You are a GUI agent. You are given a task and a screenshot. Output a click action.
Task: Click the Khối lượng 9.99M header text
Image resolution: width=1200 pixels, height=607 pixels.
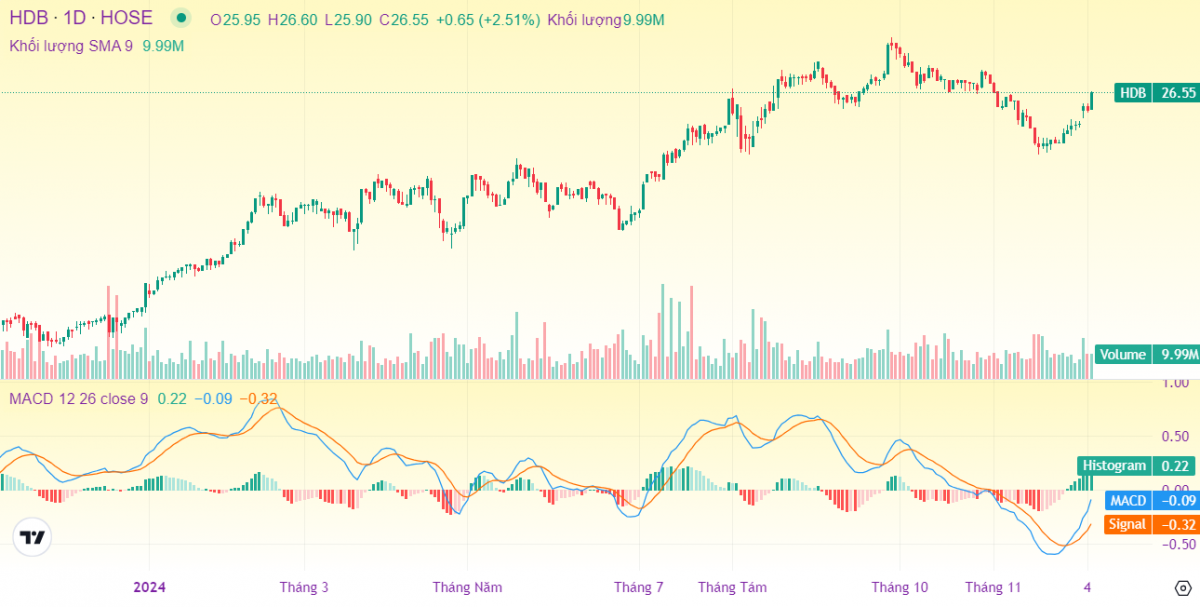[x=607, y=19]
